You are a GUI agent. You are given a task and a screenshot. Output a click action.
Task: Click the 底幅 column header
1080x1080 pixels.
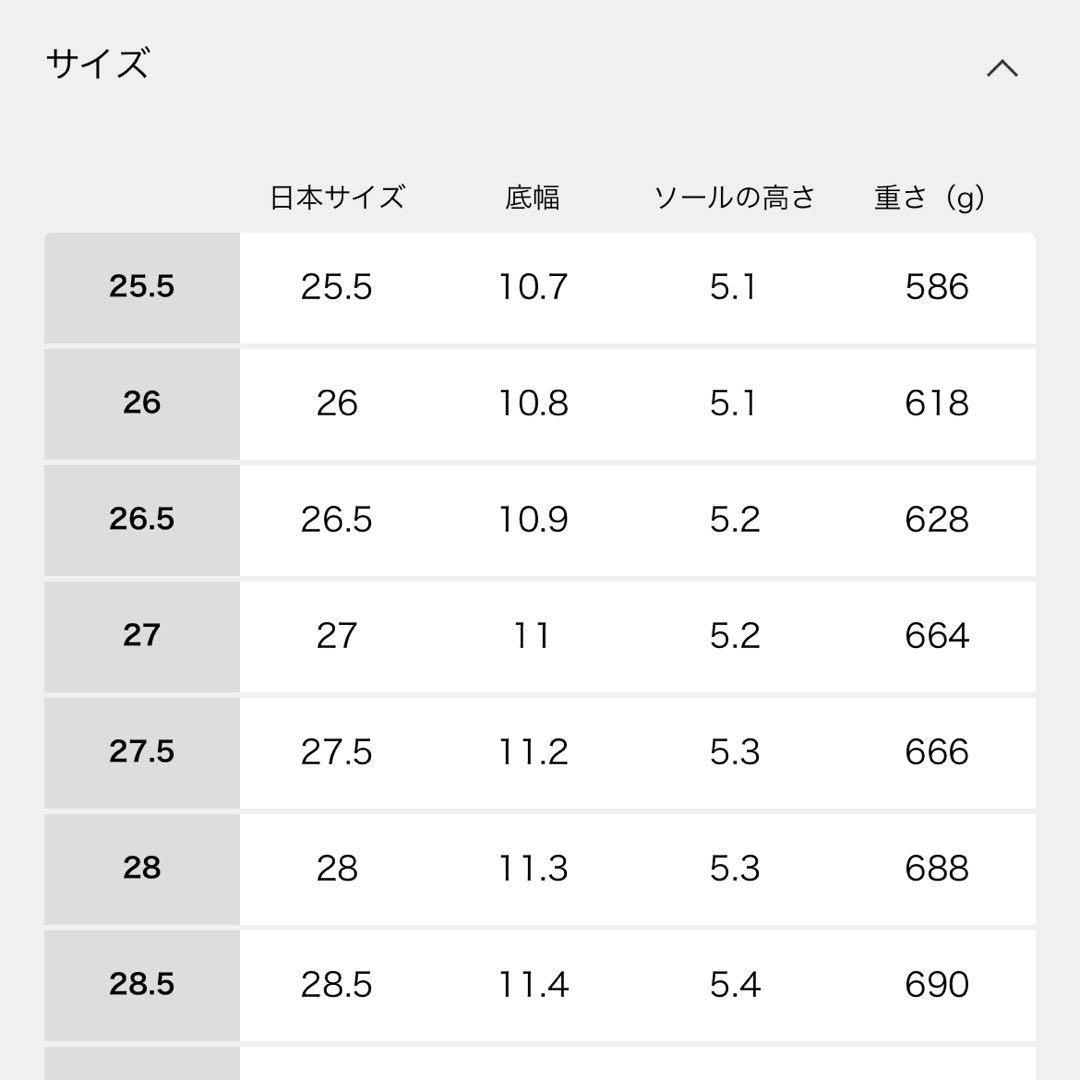click(531, 197)
